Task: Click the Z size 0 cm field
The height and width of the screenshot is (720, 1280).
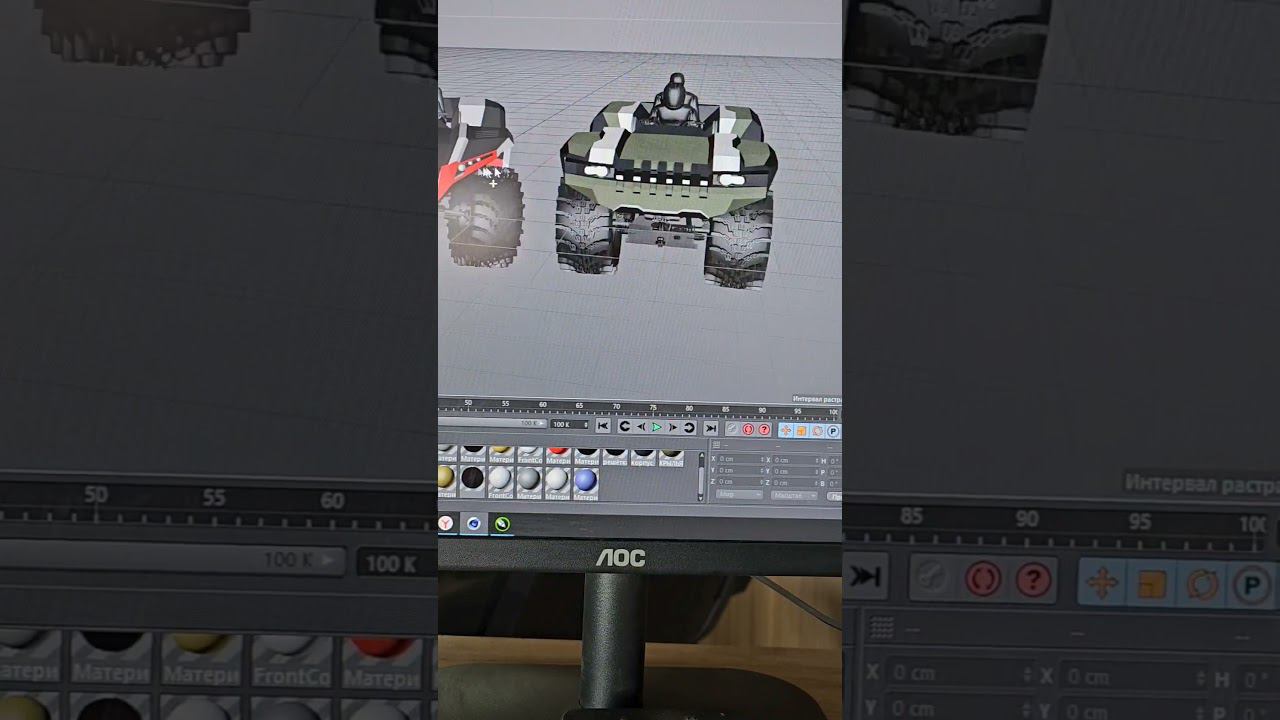Action: pyautogui.click(x=795, y=481)
